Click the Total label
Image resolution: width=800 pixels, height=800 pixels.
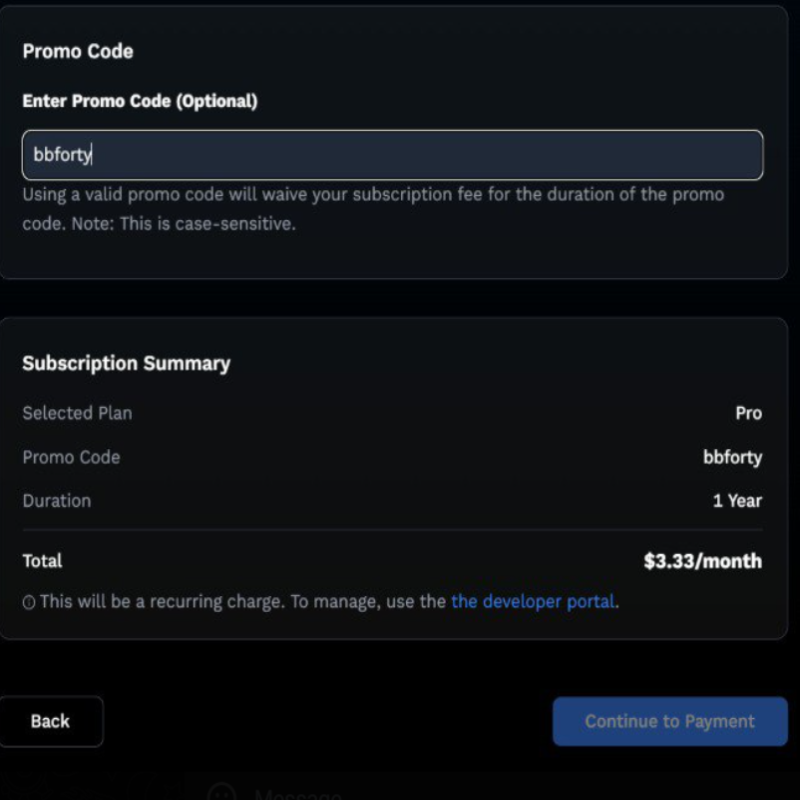click(42, 561)
